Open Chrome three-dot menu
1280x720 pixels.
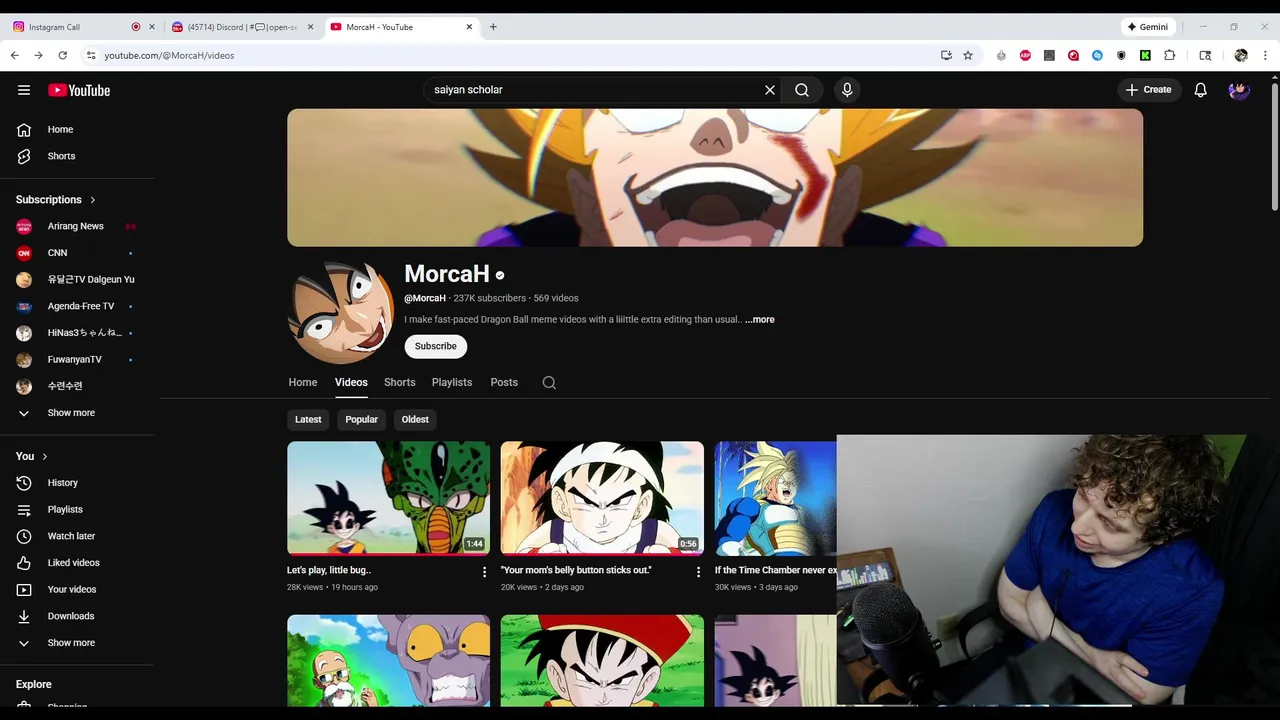click(1264, 55)
